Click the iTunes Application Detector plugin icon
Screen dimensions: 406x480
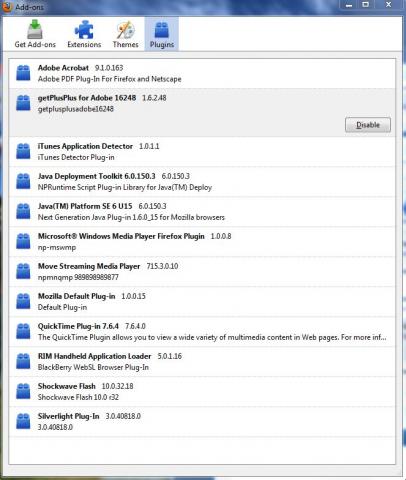23,151
